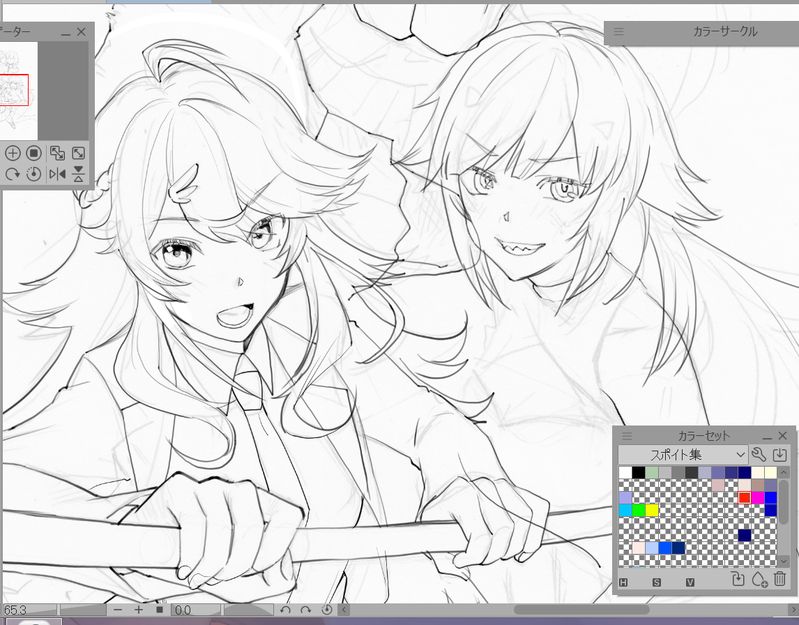Image resolution: width=799 pixels, height=625 pixels.
Task: Click the Navigator 100% view icon
Action: click(34, 153)
